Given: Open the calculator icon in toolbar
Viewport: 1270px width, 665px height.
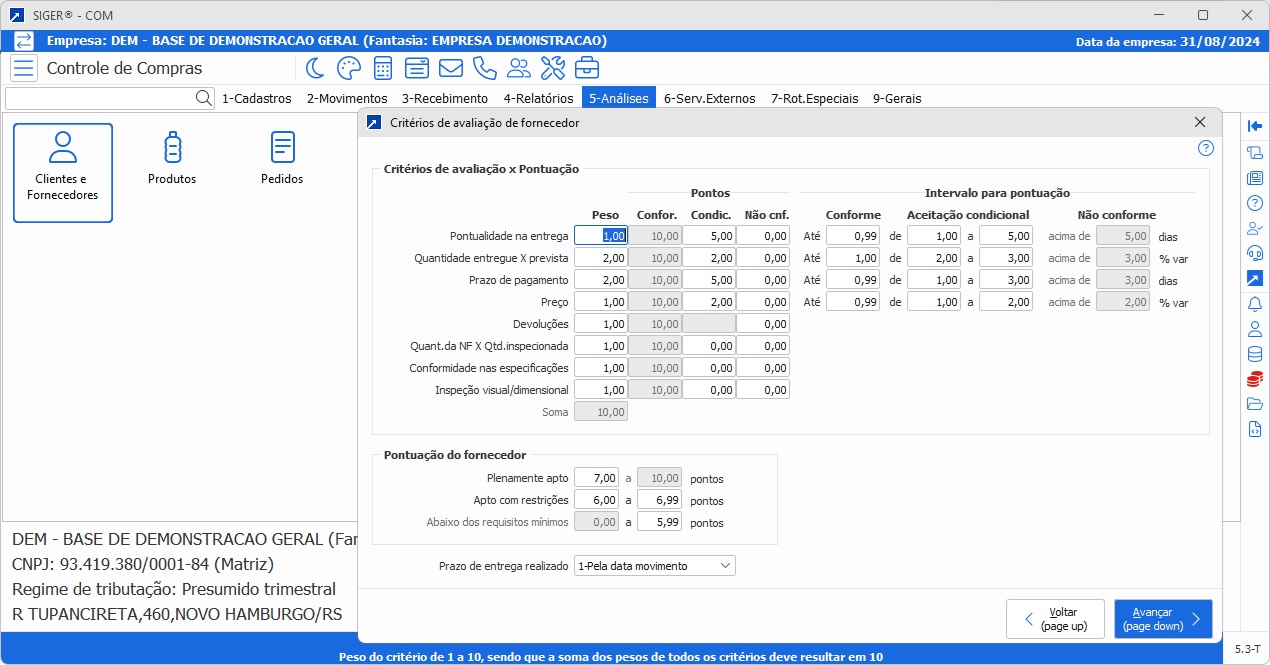Looking at the screenshot, I should [x=382, y=68].
